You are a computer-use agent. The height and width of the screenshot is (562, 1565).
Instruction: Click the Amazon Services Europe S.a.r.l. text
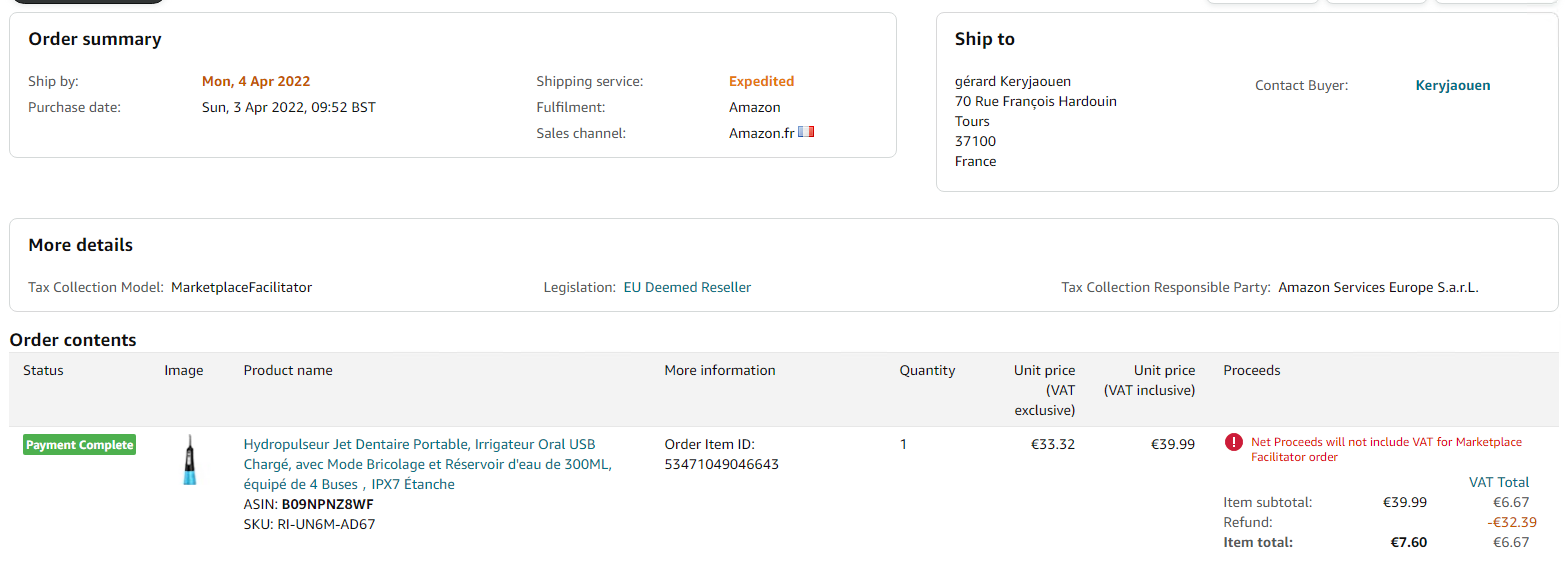[1378, 287]
